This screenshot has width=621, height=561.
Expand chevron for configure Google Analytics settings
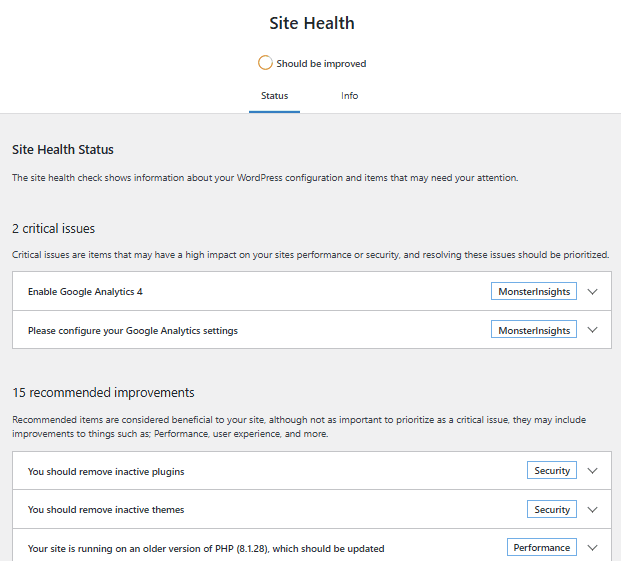pos(593,330)
